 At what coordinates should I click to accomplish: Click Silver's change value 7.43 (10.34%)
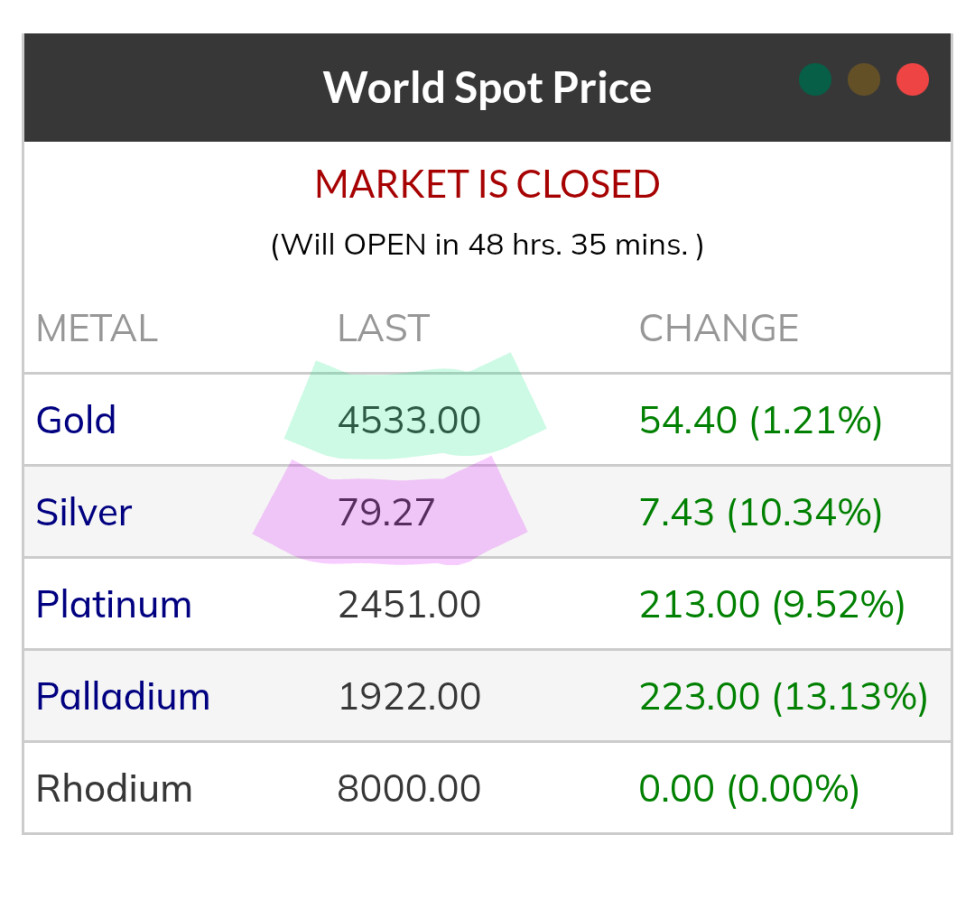[760, 512]
